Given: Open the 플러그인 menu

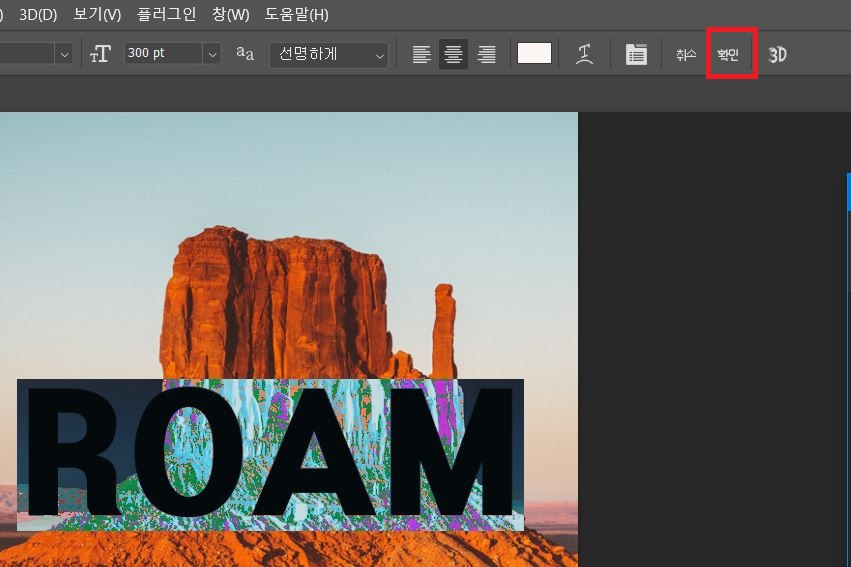Looking at the screenshot, I should 167,14.
